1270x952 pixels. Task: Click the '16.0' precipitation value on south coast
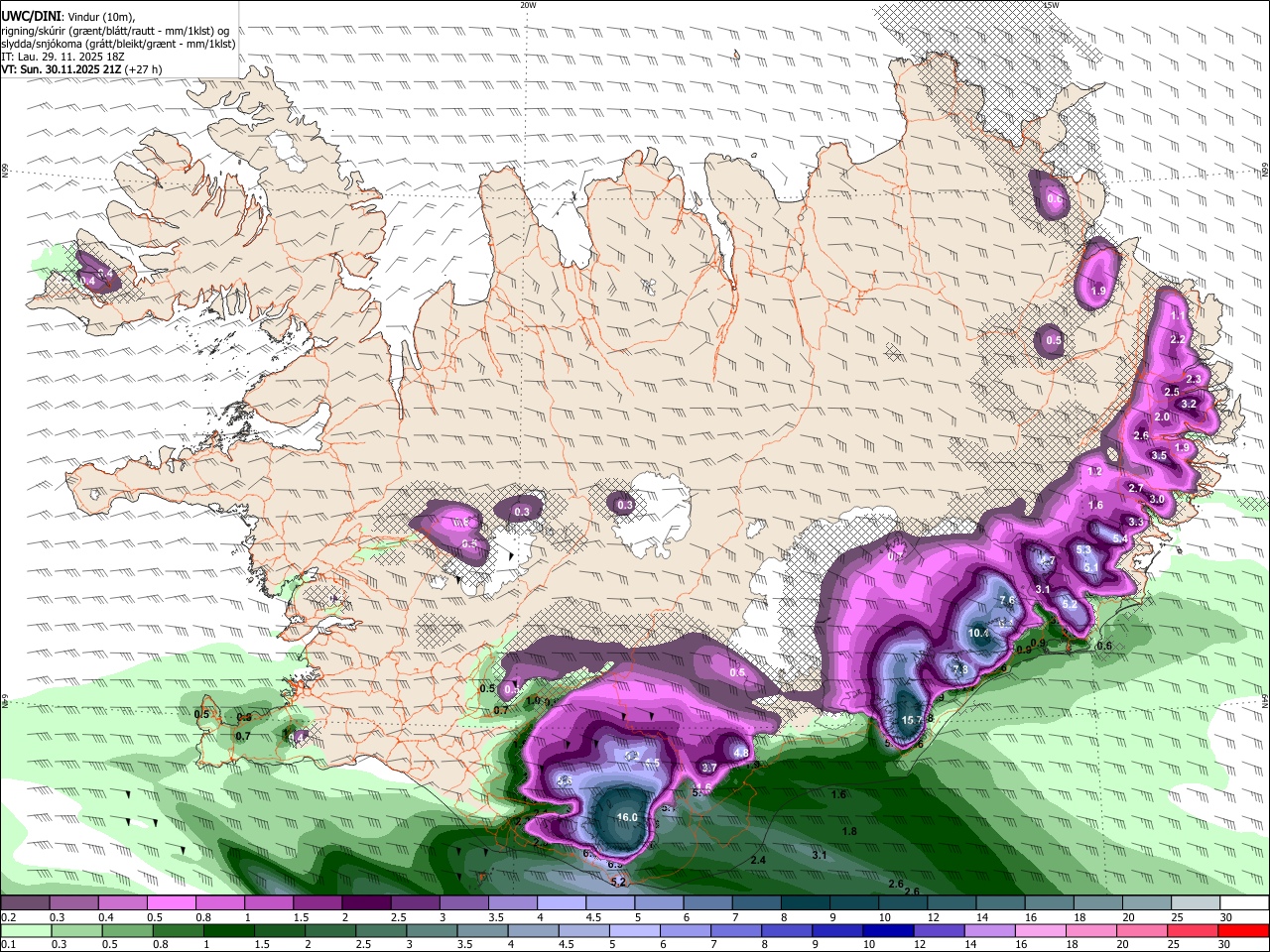click(627, 817)
